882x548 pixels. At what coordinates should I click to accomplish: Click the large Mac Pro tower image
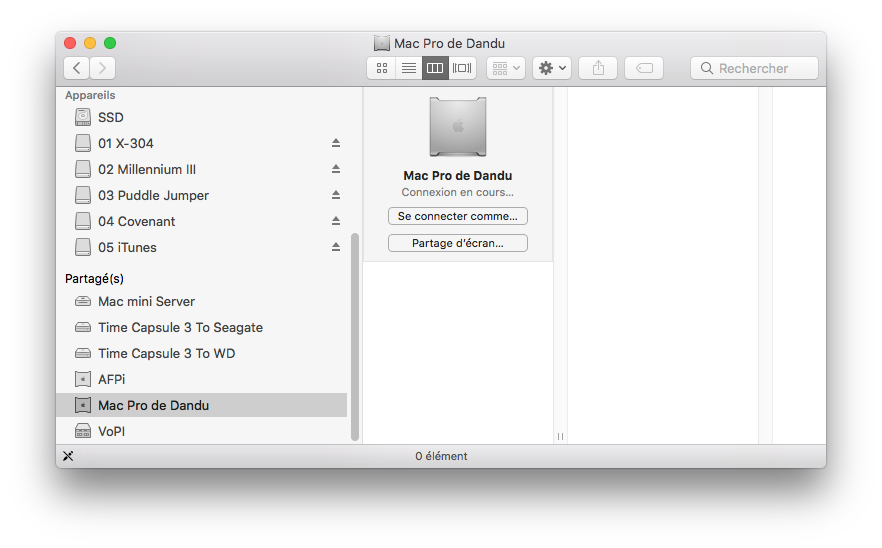[x=458, y=127]
